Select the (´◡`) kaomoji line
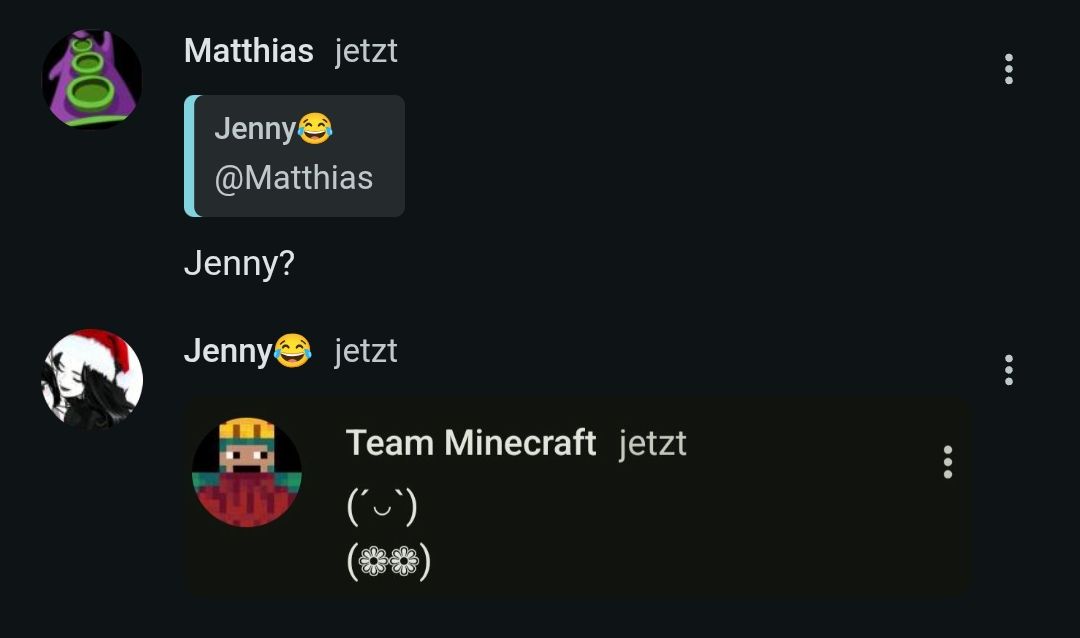The width and height of the screenshot is (1080, 638). click(x=382, y=507)
